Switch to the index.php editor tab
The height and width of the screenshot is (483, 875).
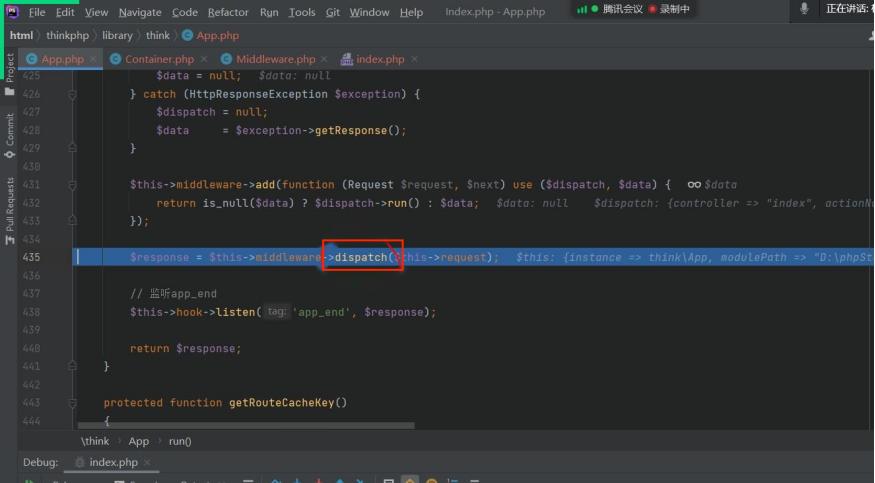(x=380, y=59)
